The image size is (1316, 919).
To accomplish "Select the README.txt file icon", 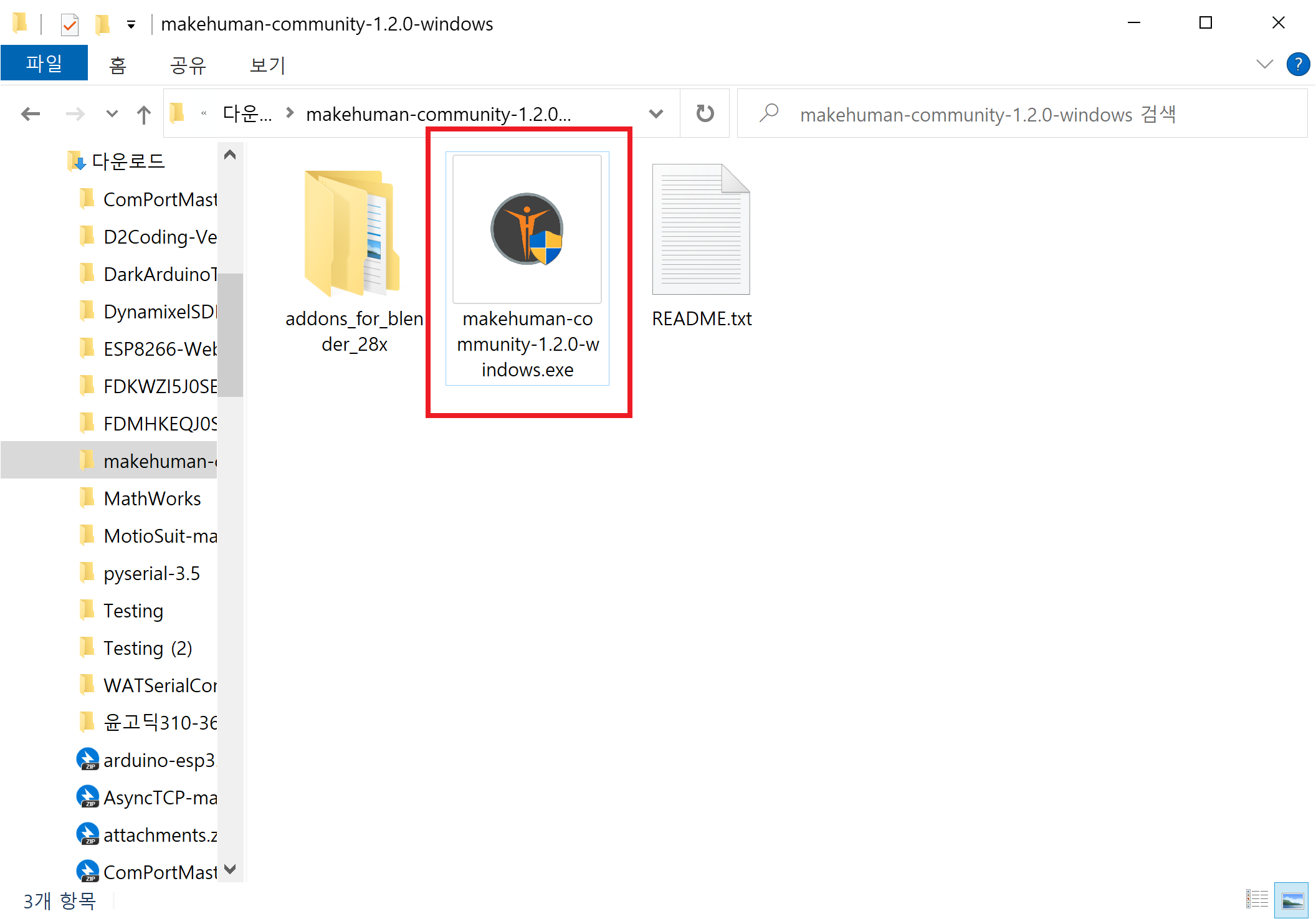I will 701,229.
